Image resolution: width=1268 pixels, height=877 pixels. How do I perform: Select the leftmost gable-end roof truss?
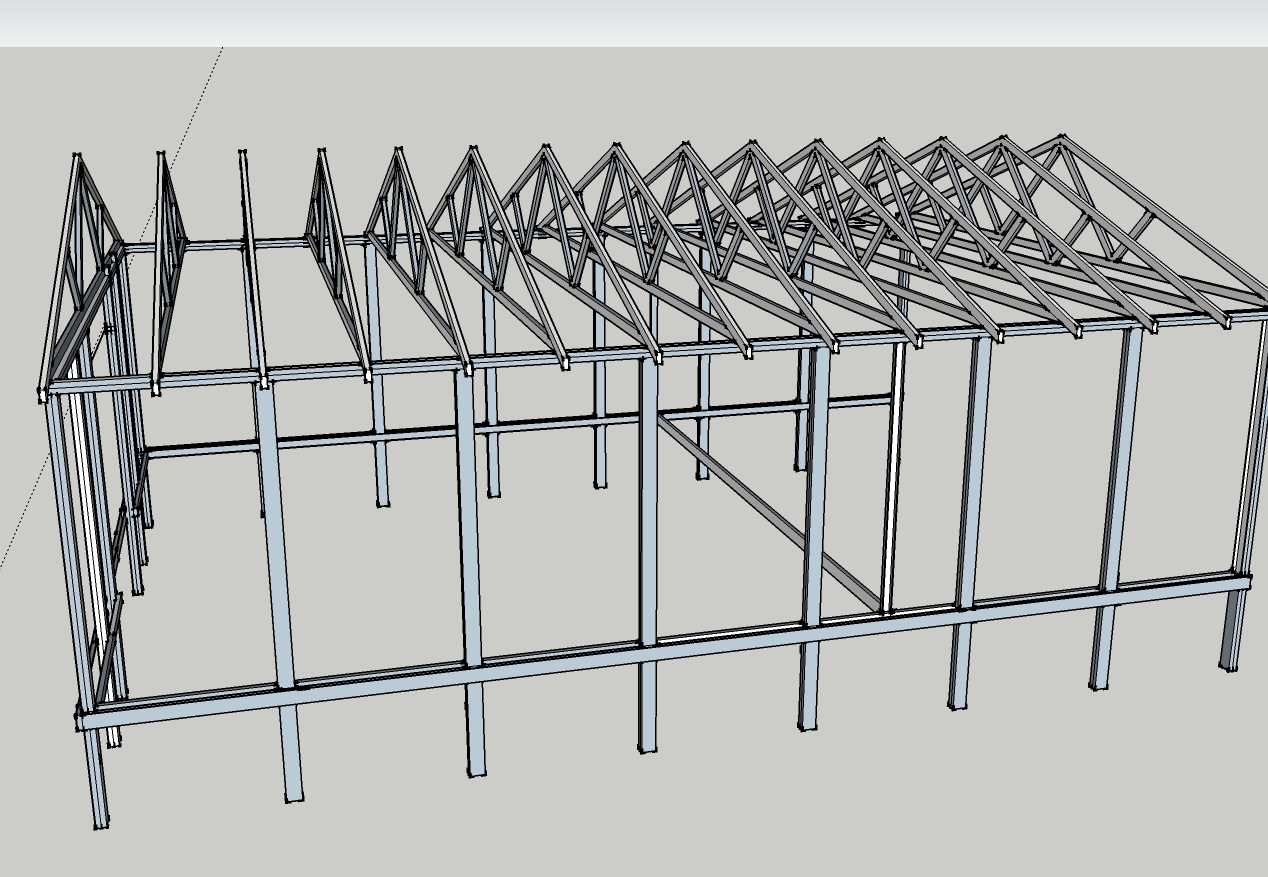[80, 275]
